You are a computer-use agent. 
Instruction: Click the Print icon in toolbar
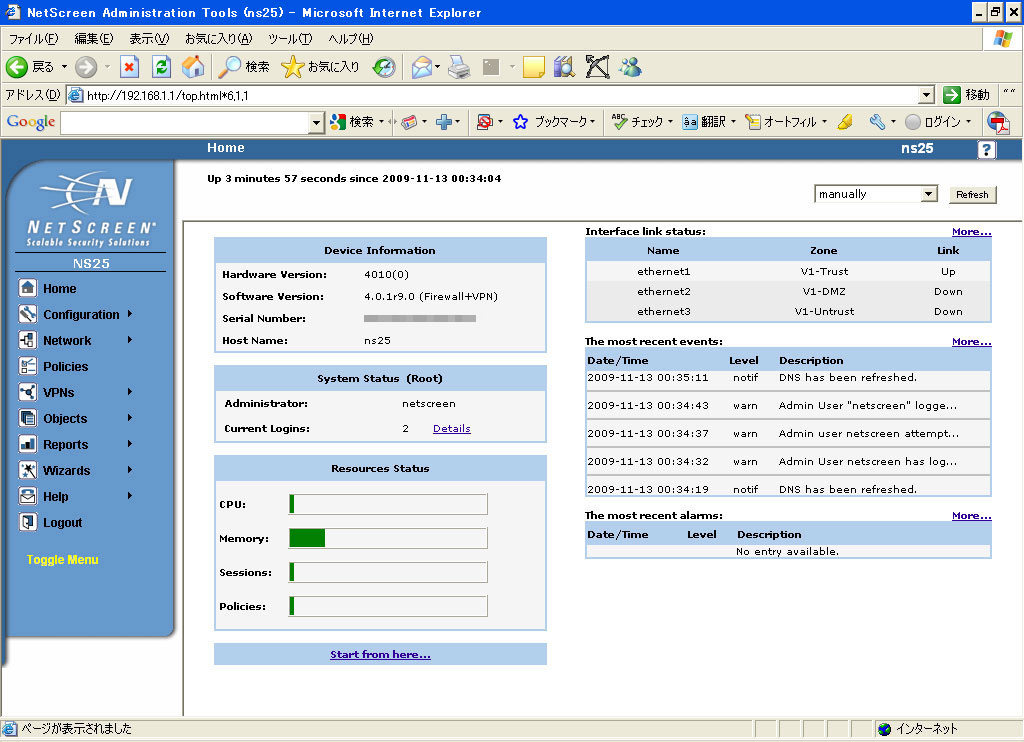[x=459, y=67]
